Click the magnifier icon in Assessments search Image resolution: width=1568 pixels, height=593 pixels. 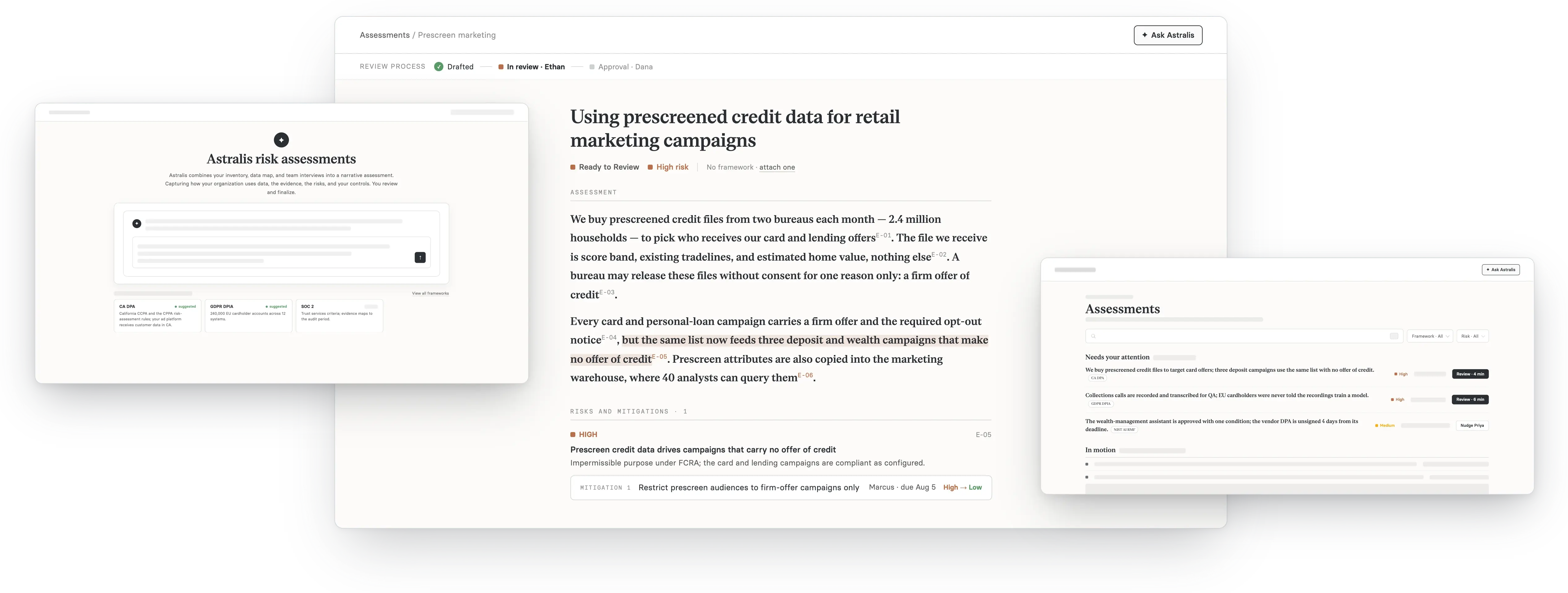[x=1093, y=336]
